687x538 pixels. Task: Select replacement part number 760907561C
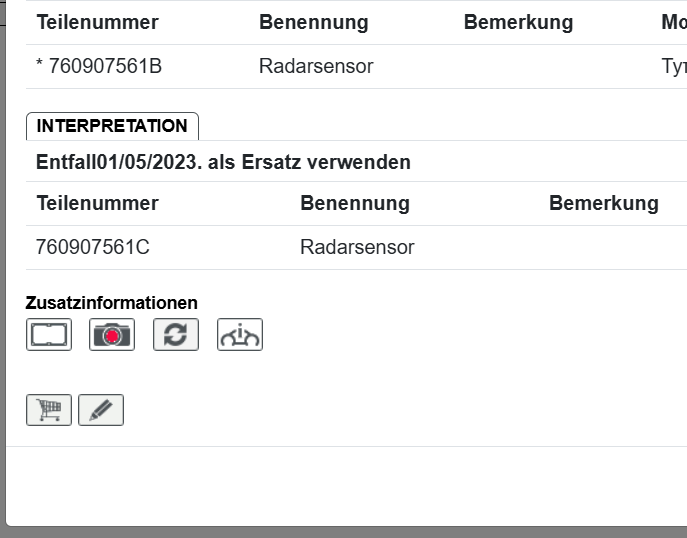pos(93,247)
